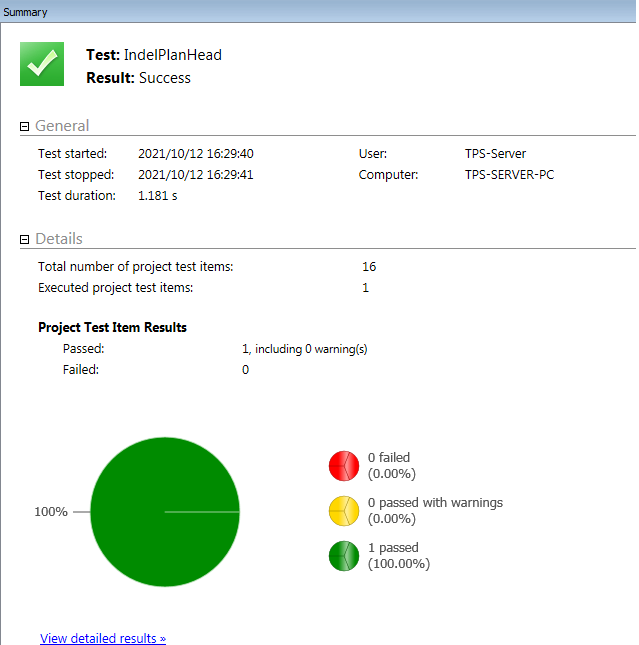Click the green pie chart
Viewport: 639px width, 645px height.
pyautogui.click(x=165, y=512)
